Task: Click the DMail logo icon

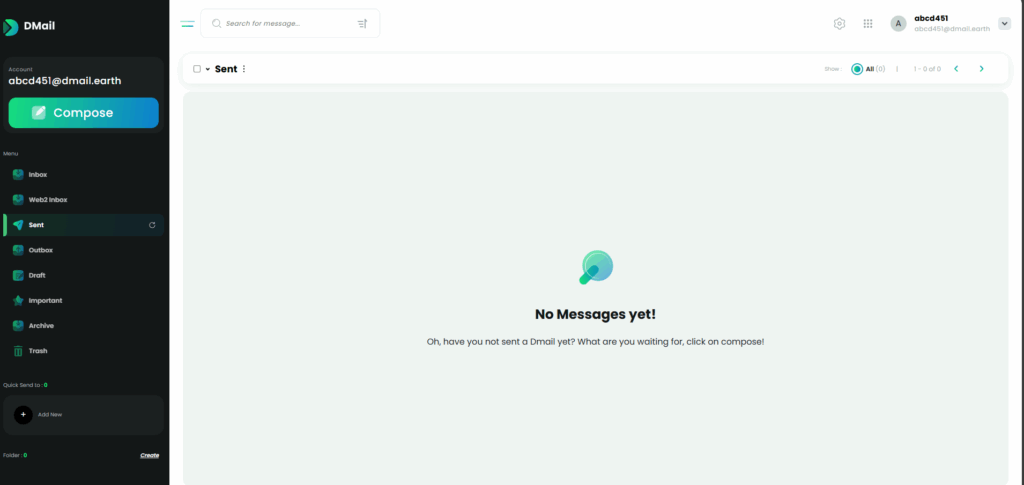Action: [11, 27]
